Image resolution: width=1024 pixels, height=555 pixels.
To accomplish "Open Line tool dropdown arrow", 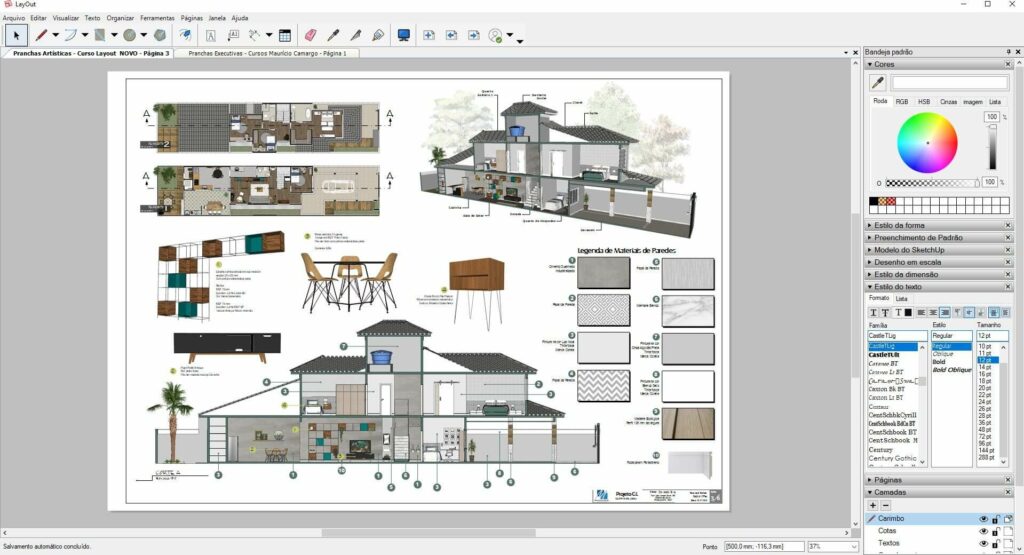I will pos(55,35).
